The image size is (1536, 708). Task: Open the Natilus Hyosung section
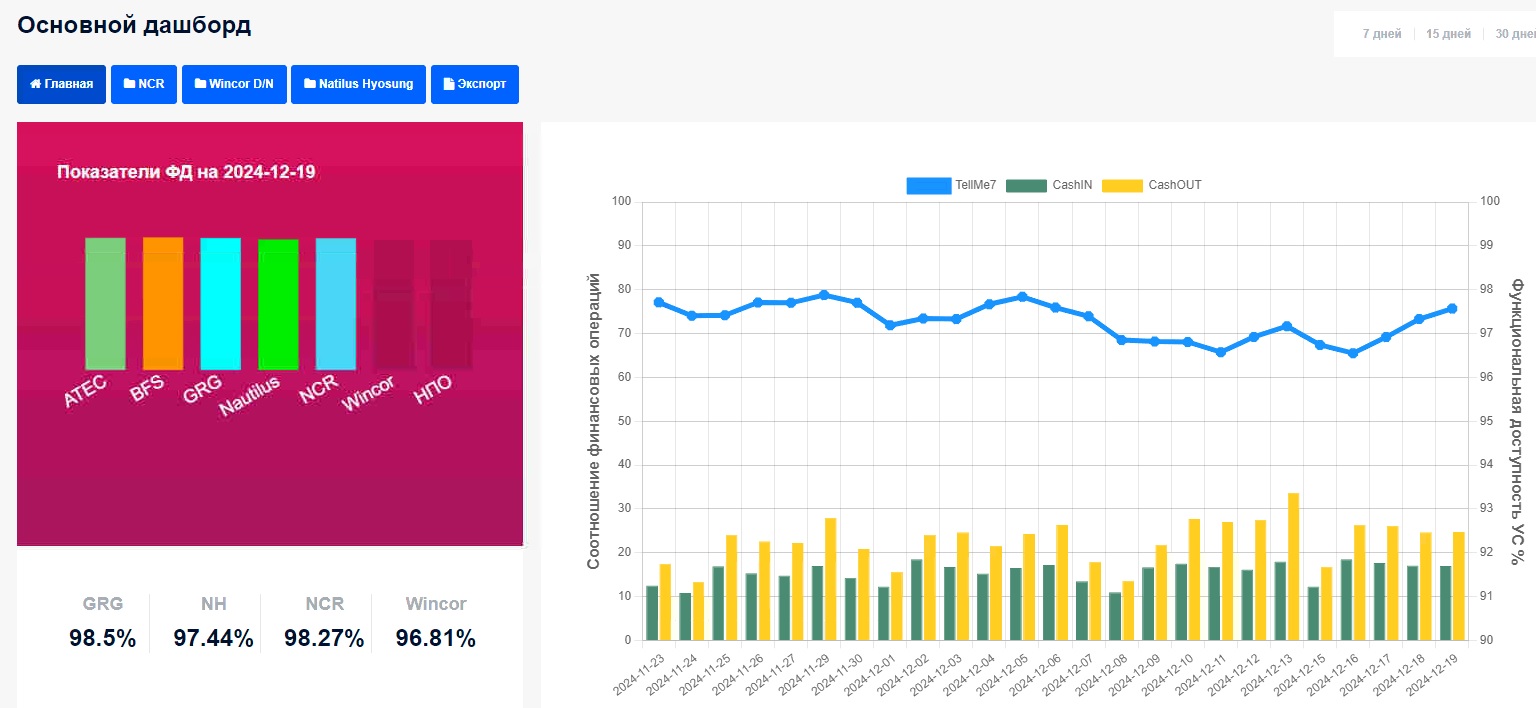(359, 85)
